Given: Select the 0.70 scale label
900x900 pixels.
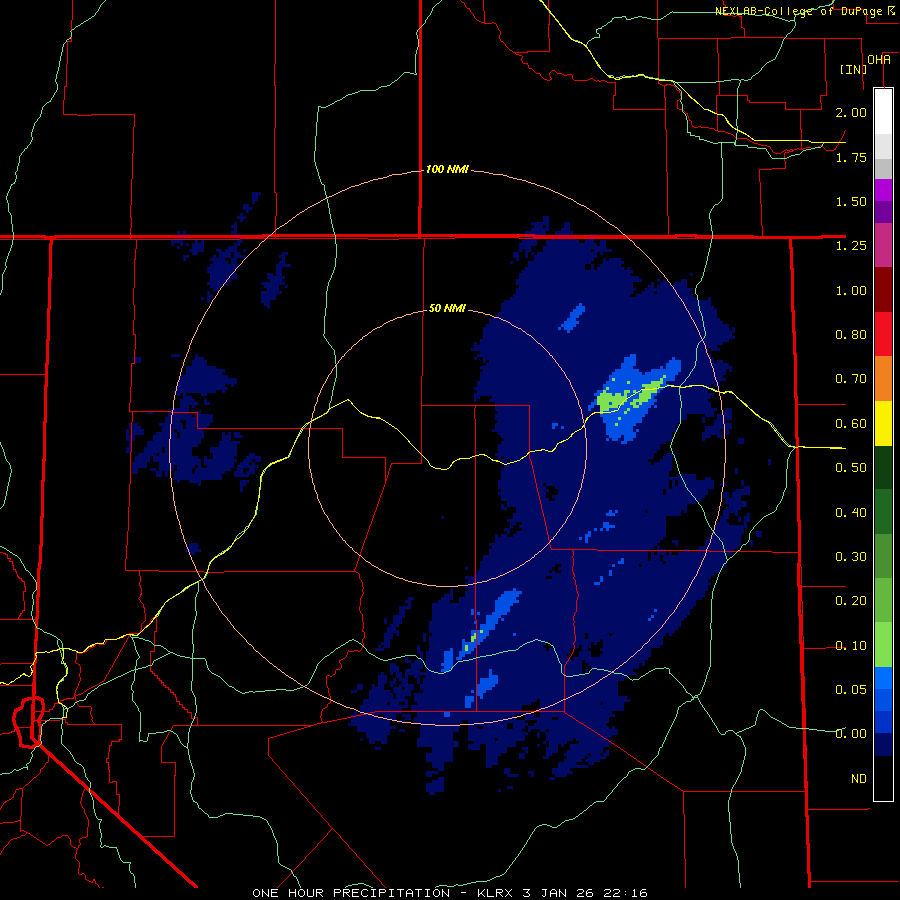Looking at the screenshot, I should [851, 379].
